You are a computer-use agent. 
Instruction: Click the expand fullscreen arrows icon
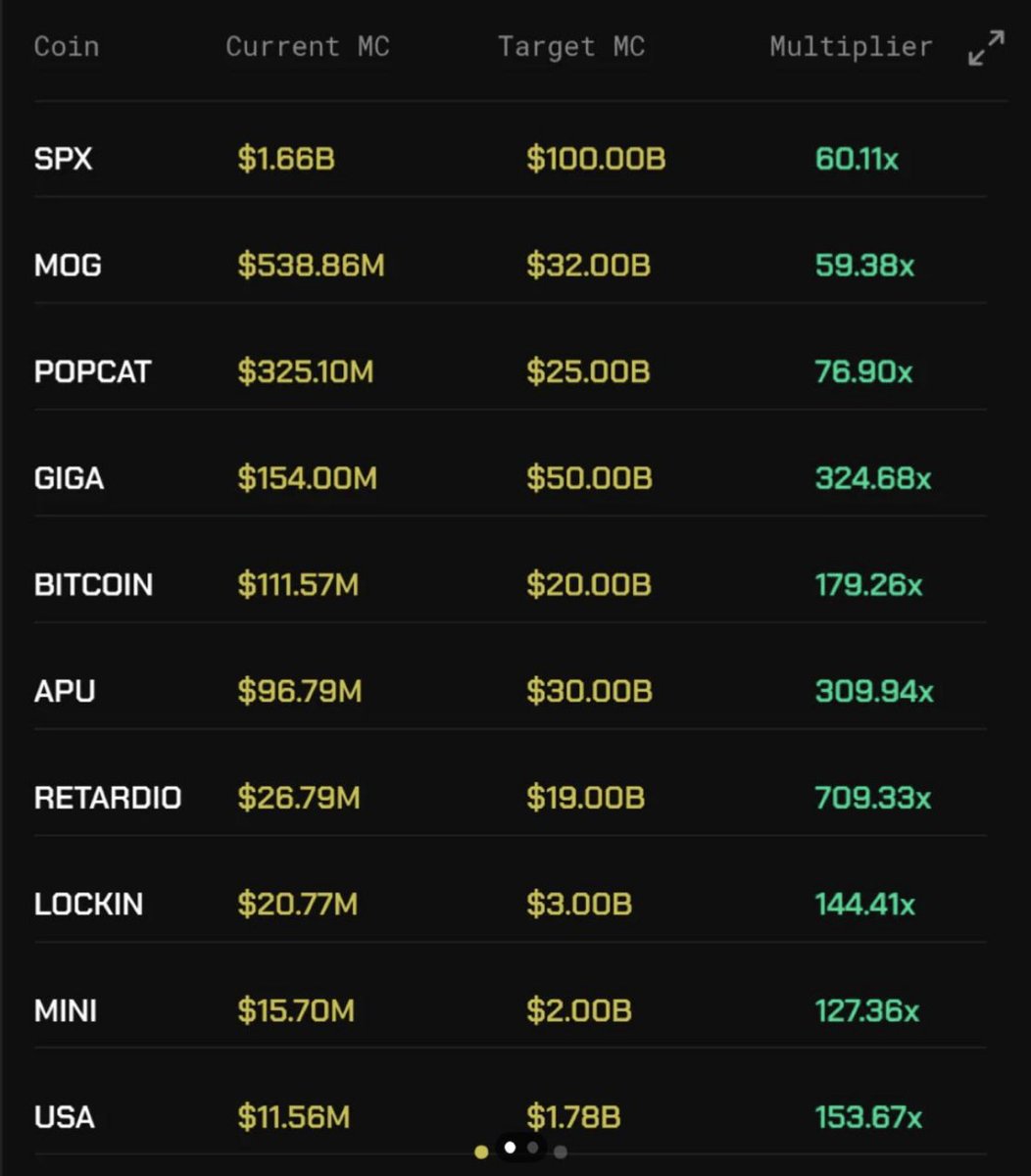point(986,48)
